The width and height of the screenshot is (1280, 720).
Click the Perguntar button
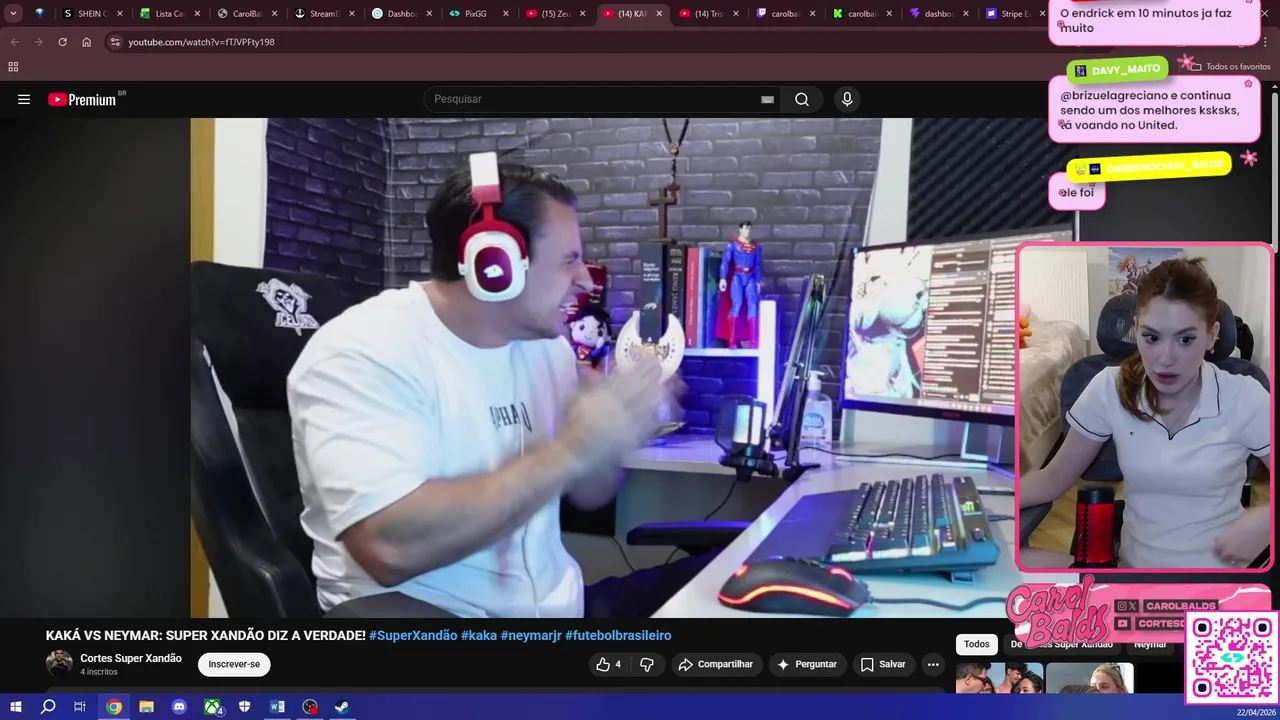point(806,664)
